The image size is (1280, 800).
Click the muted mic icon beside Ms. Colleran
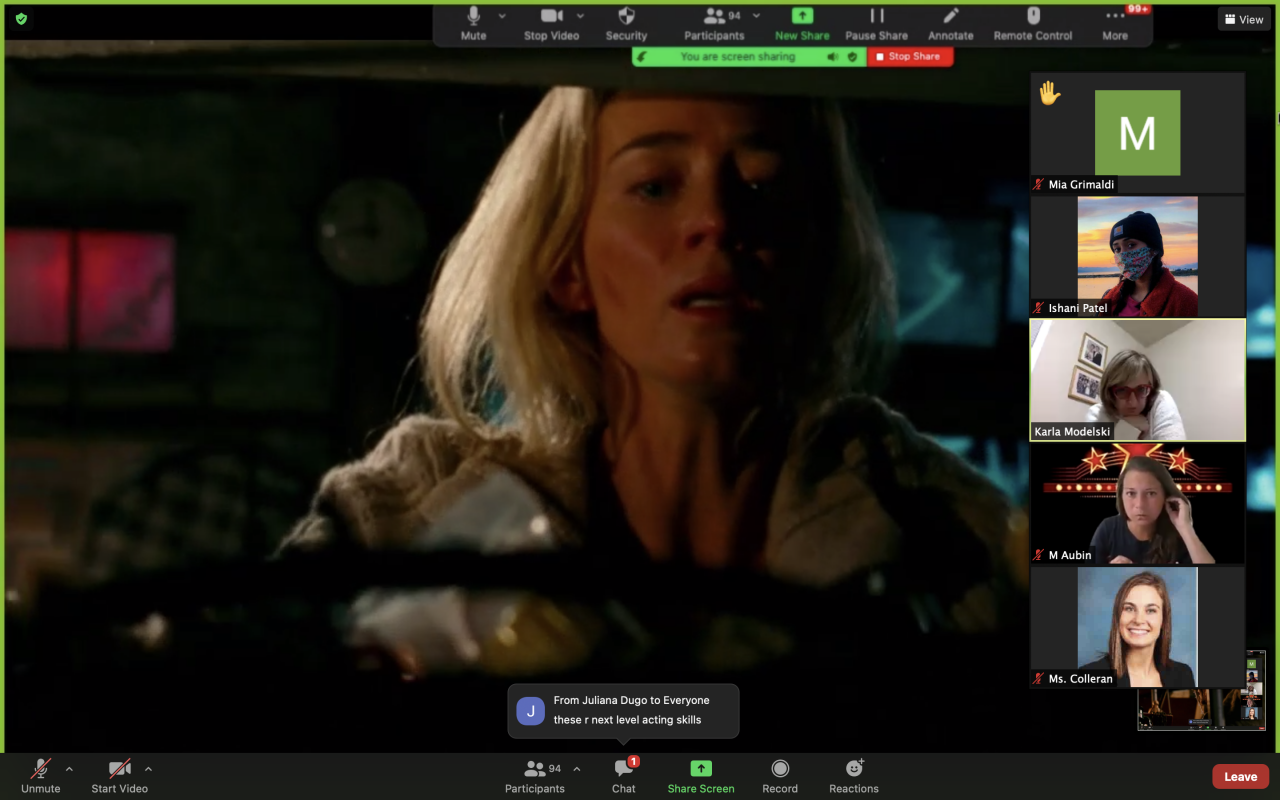point(1040,679)
